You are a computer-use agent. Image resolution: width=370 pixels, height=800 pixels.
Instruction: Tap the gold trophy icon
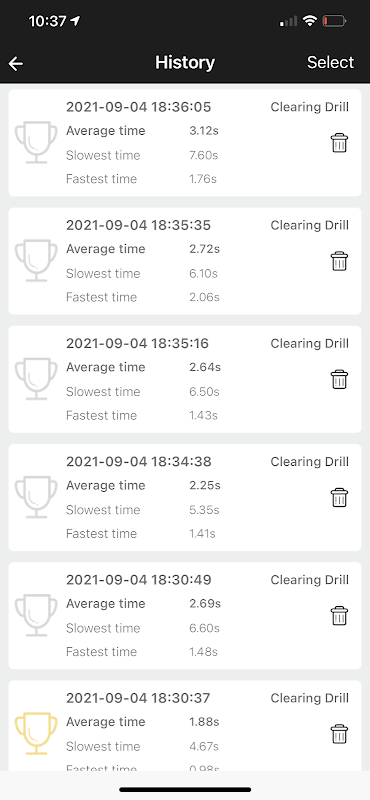[36, 734]
